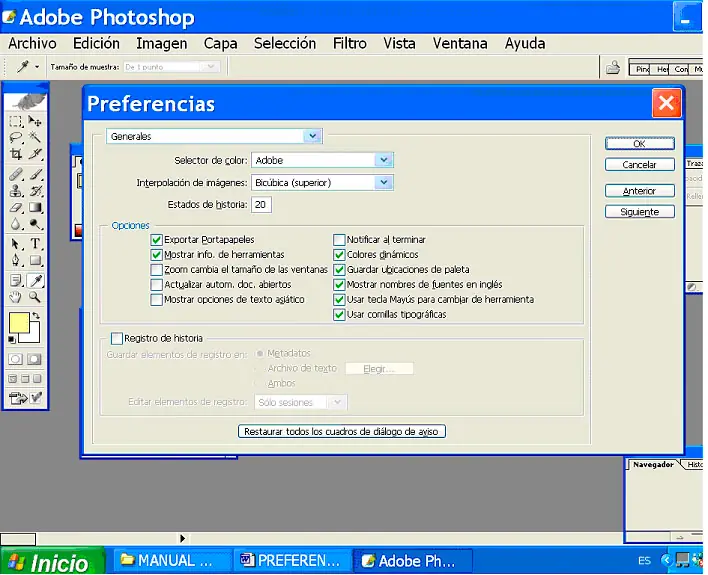Open the Generales preferences section dropdown
The height and width of the screenshot is (575, 708).
(214, 136)
